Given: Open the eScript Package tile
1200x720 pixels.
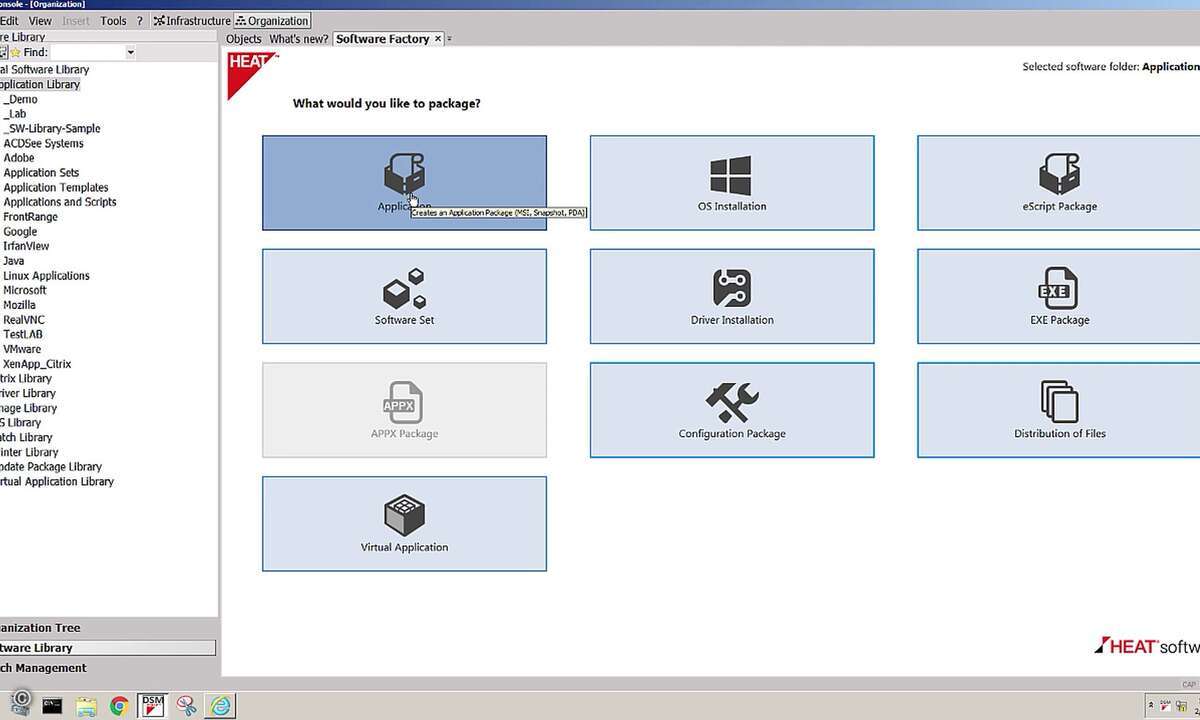Looking at the screenshot, I should tap(1059, 183).
